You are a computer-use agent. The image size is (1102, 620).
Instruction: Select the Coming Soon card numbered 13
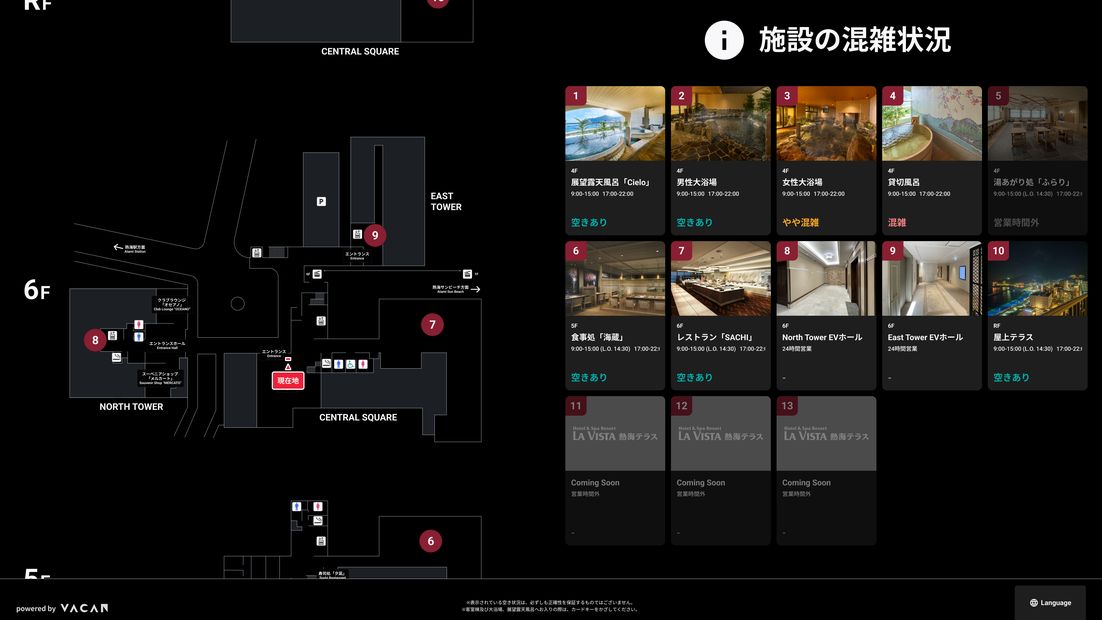[x=826, y=470]
